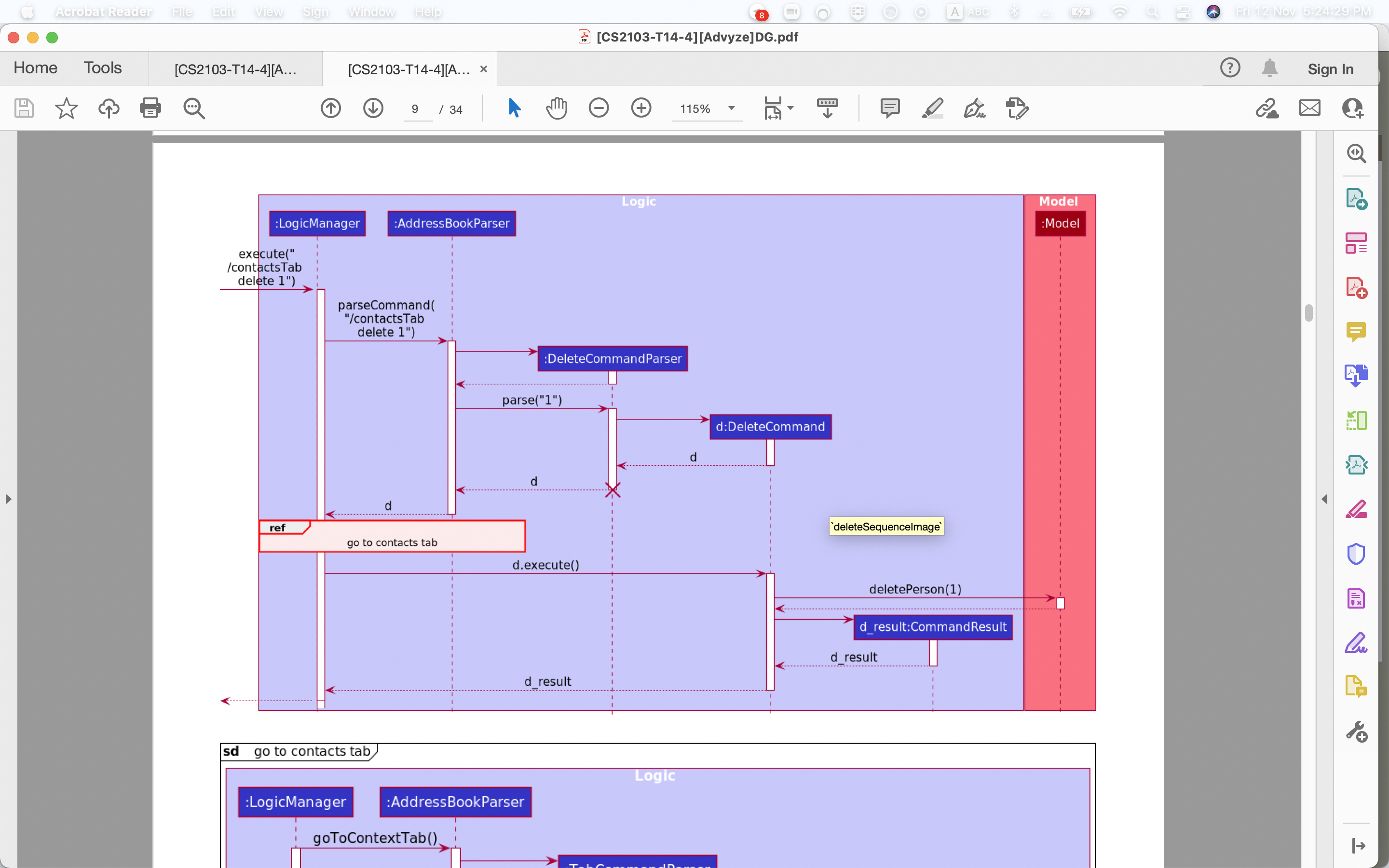Open the View menu in the menu bar

point(269,12)
